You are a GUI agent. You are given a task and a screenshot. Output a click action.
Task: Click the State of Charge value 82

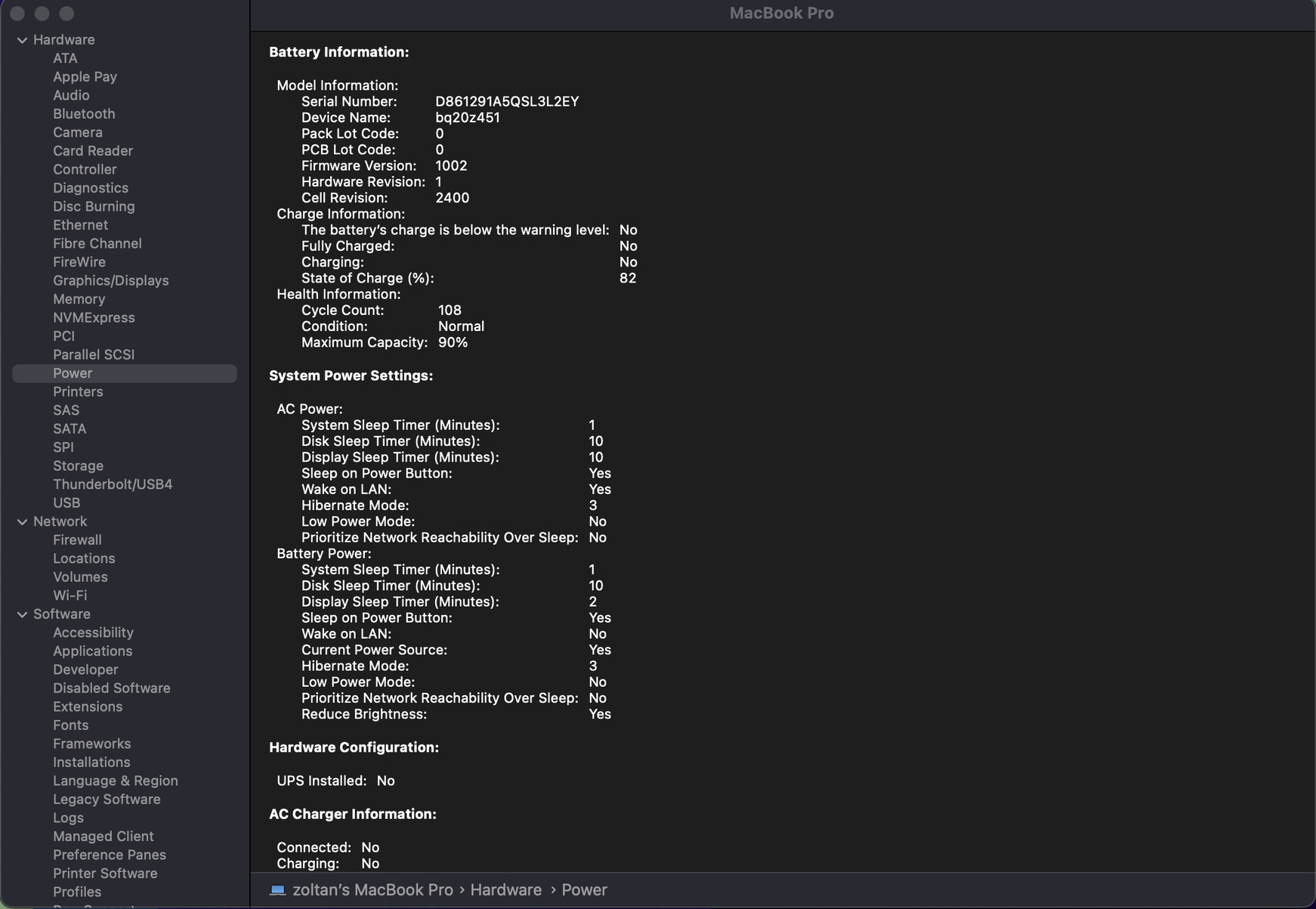click(628, 278)
